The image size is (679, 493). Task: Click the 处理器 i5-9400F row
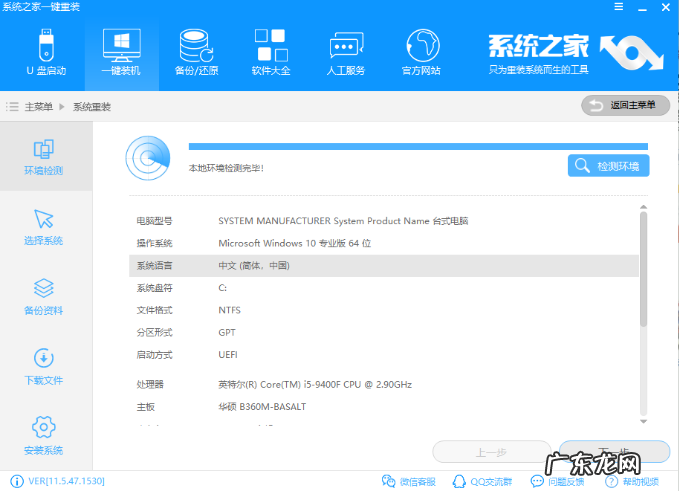tap(384, 384)
